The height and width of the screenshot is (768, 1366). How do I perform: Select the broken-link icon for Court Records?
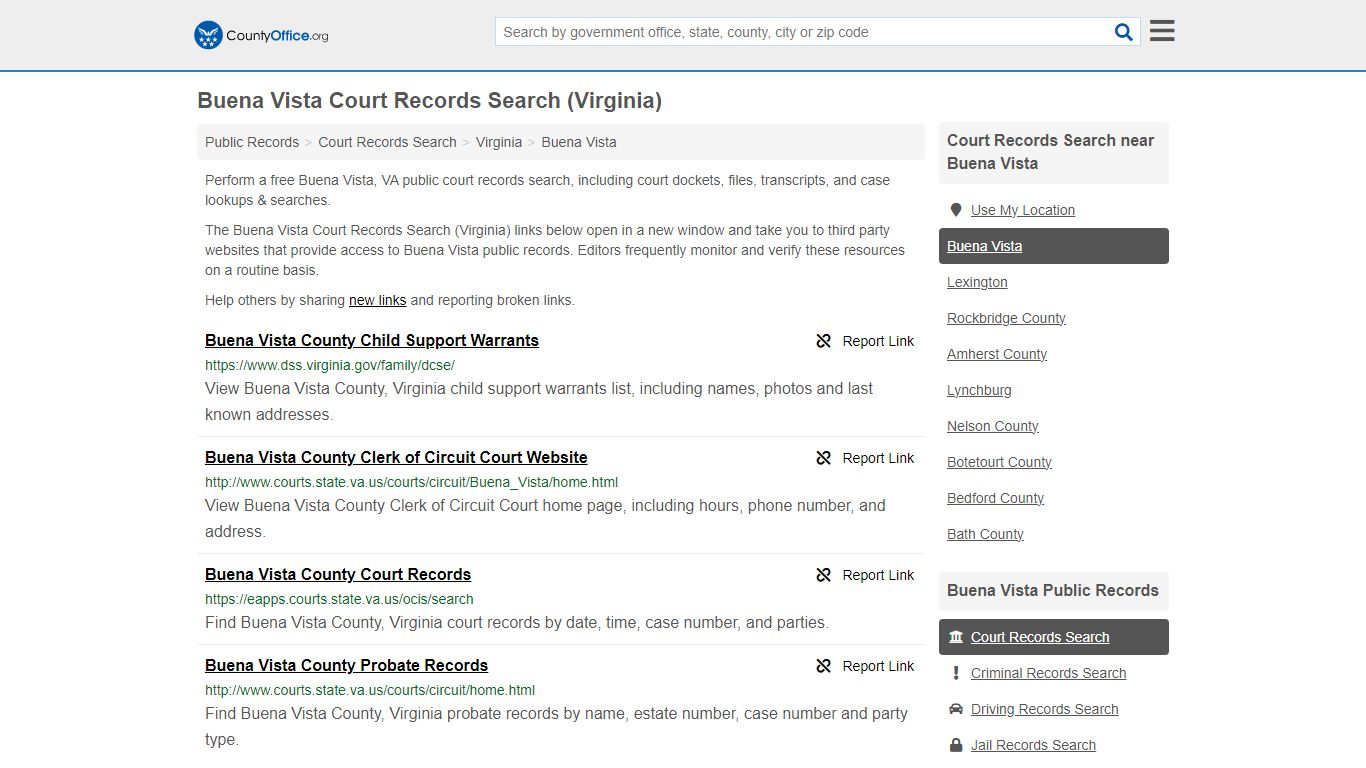pos(823,575)
